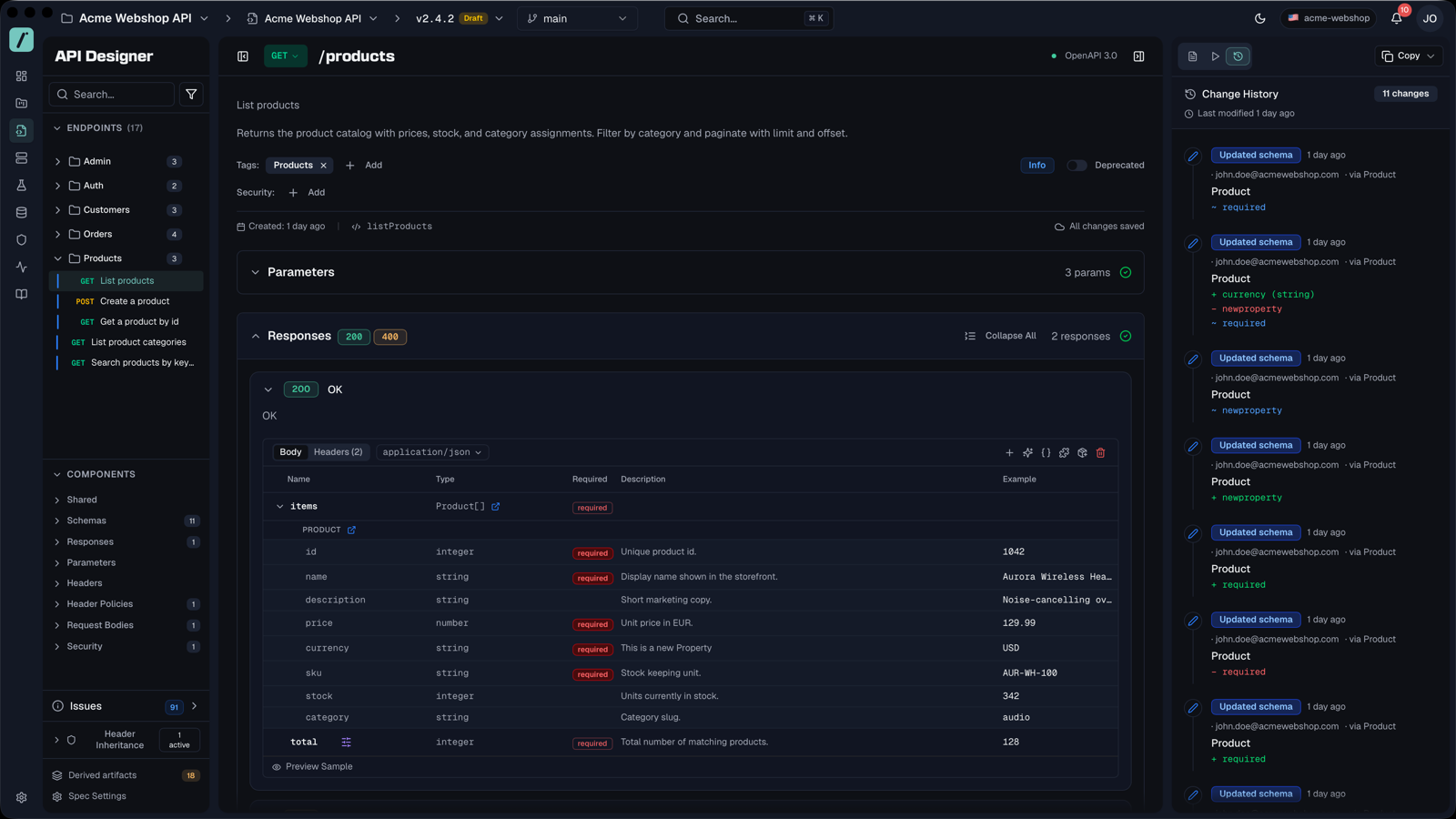Toggle the right panel icon next to OpenAPI 3.0
1456x819 pixels.
point(1138,56)
